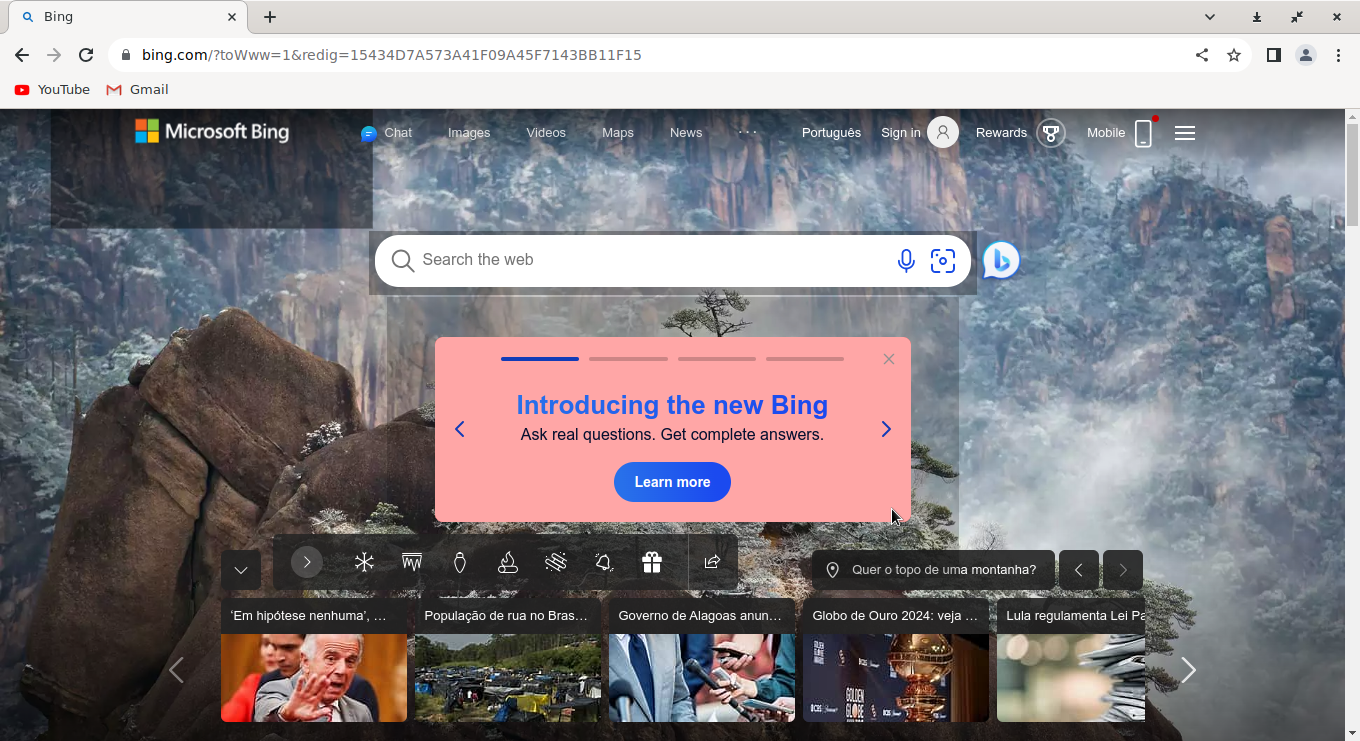Open news card 'Em hipótese nenhuma'
The image size is (1360, 741).
coord(314,660)
